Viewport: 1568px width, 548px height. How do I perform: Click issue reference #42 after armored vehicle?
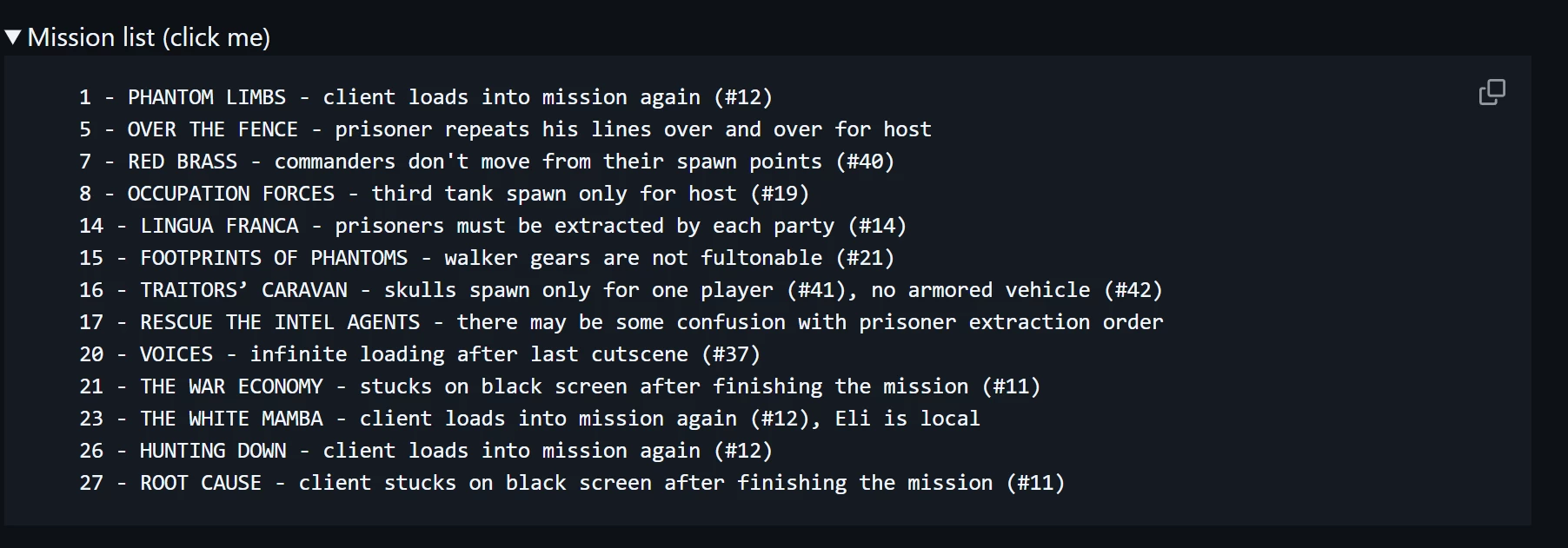click(1133, 290)
